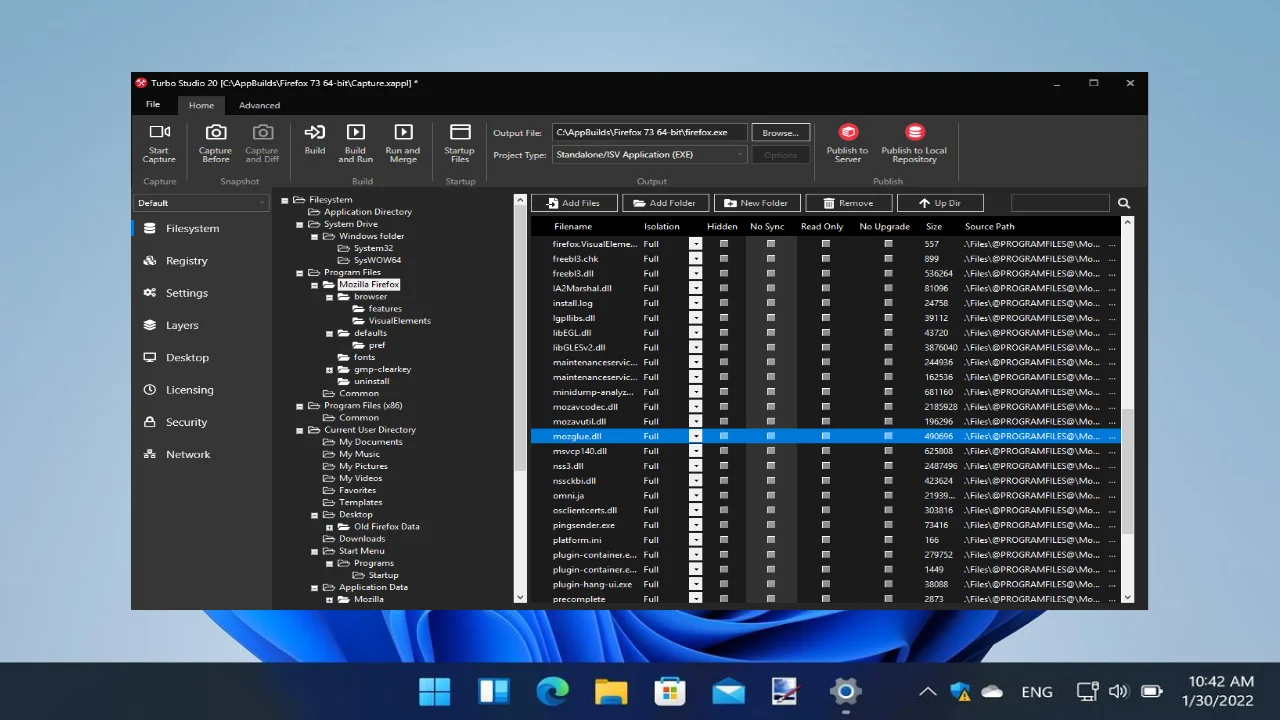
Task: Click the Build and Run icon
Action: coord(355,132)
